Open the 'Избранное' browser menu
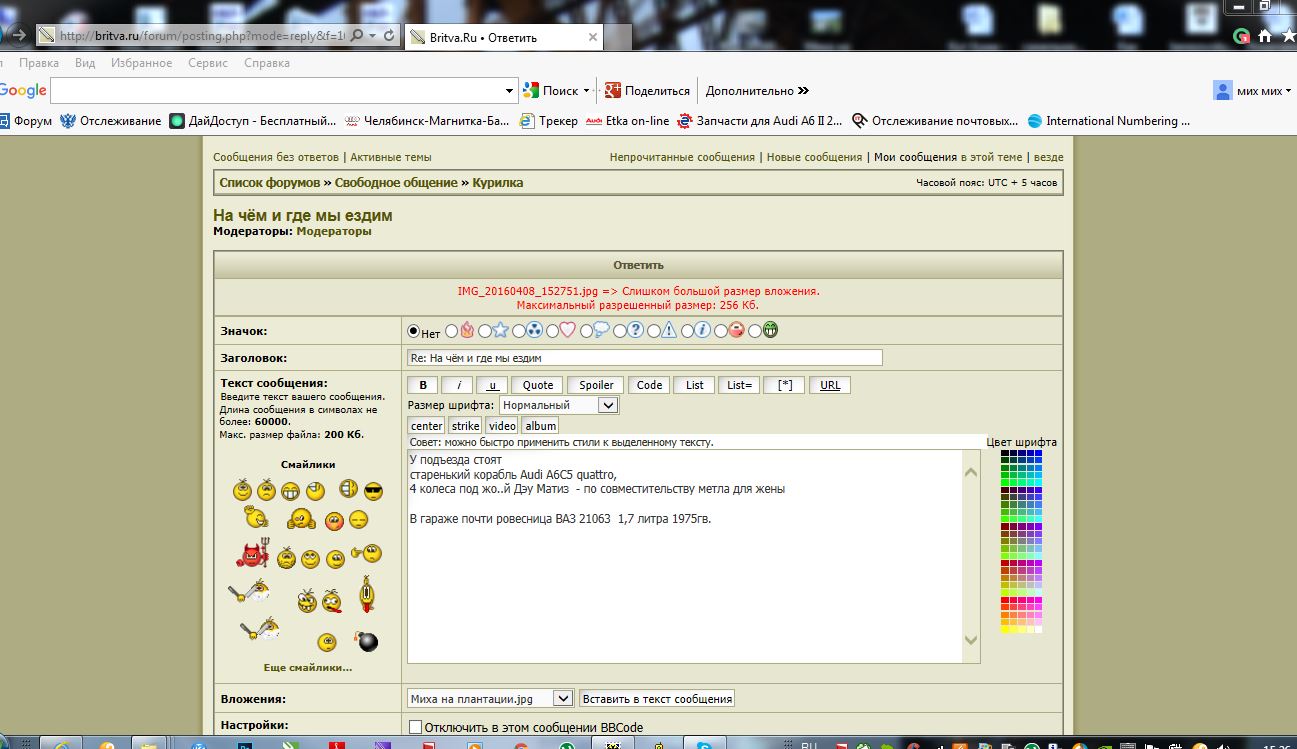The image size is (1297, 749). [x=142, y=63]
